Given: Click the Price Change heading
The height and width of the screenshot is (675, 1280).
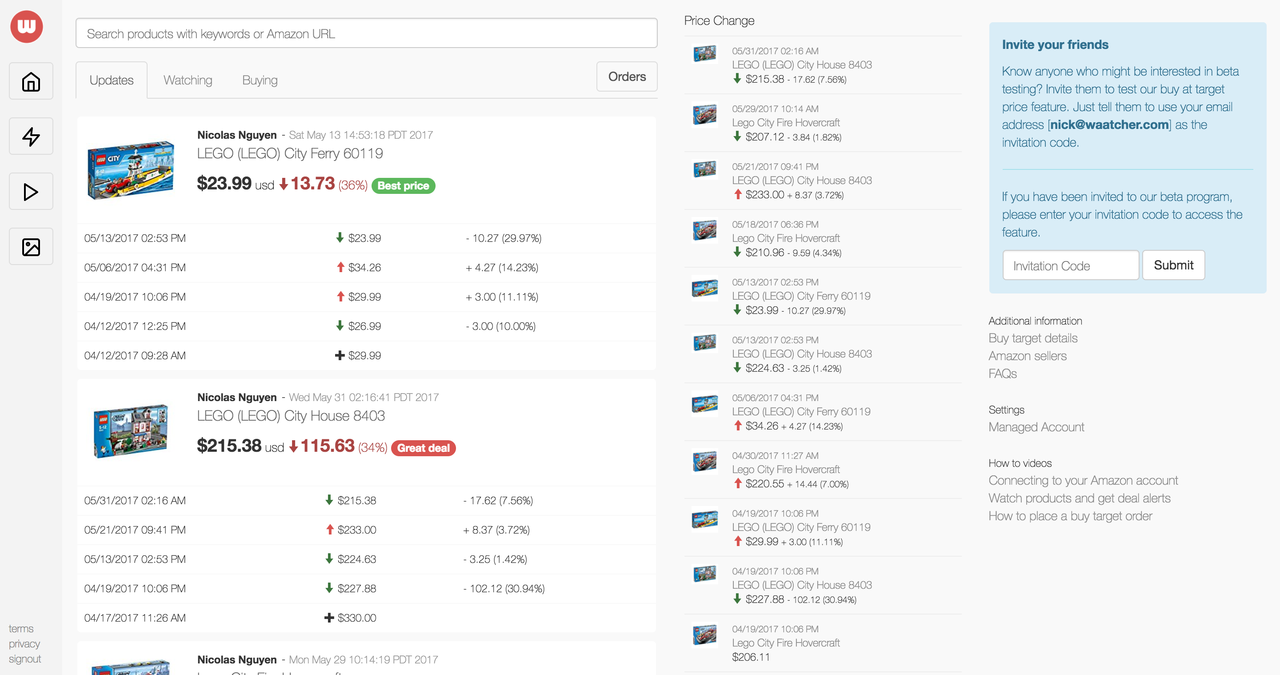Looking at the screenshot, I should coord(719,21).
